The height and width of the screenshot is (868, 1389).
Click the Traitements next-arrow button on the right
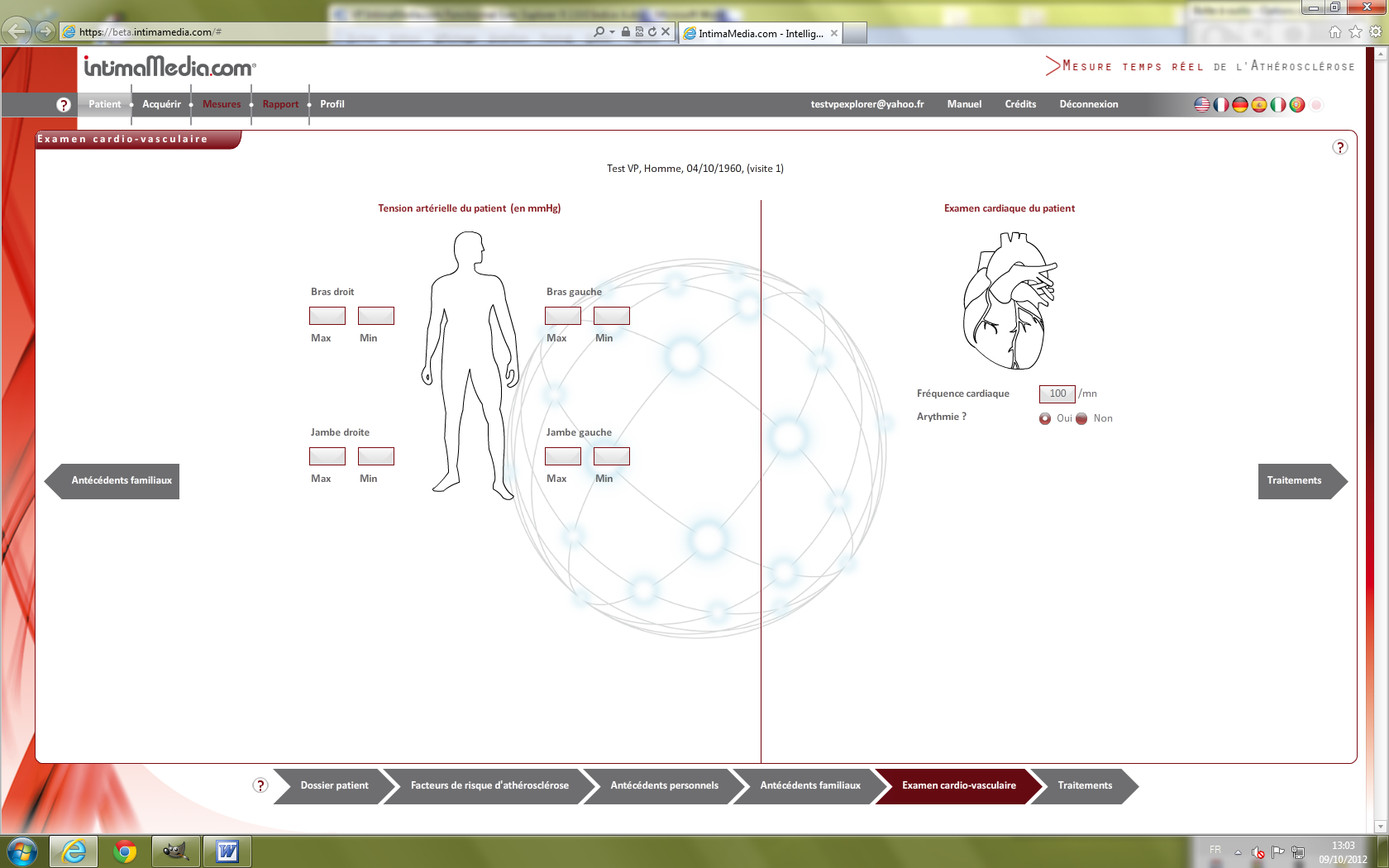1298,480
